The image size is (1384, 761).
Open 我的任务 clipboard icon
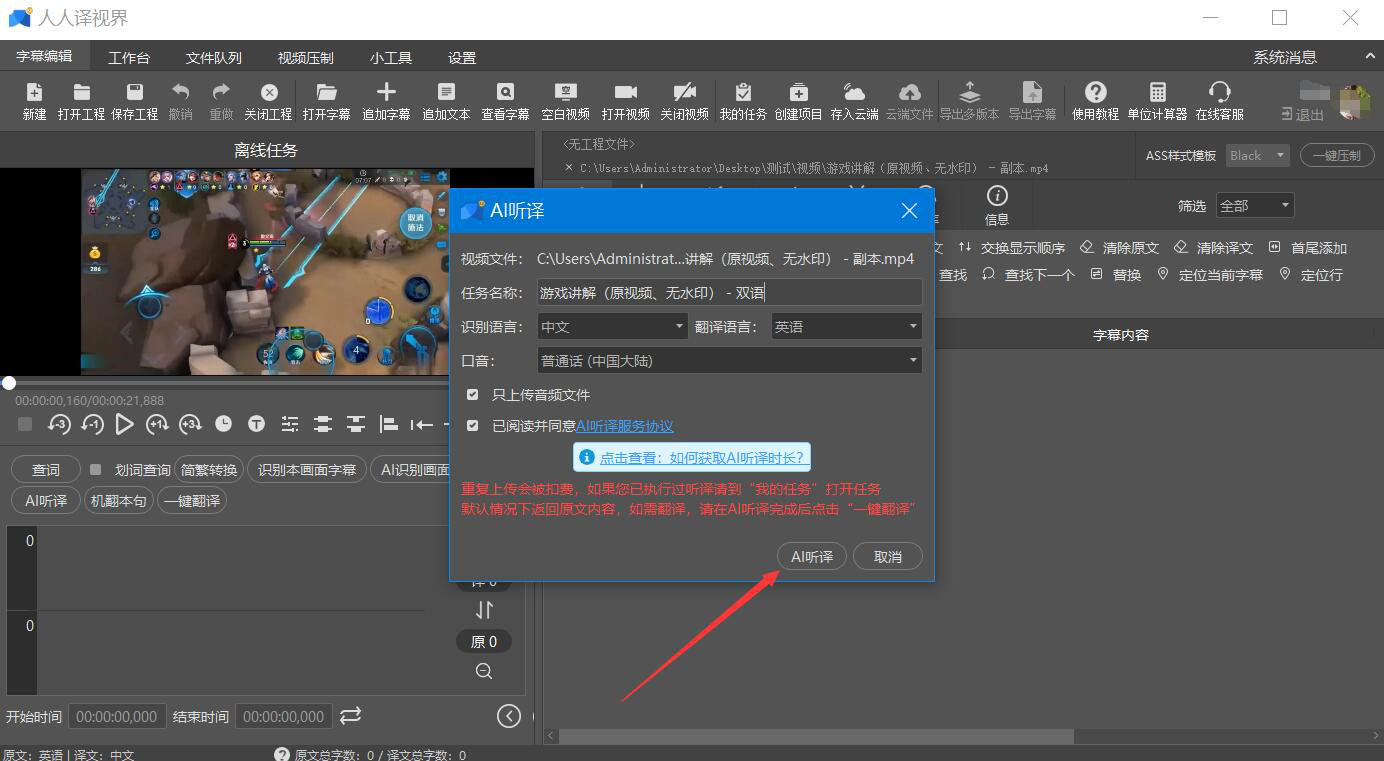click(742, 93)
